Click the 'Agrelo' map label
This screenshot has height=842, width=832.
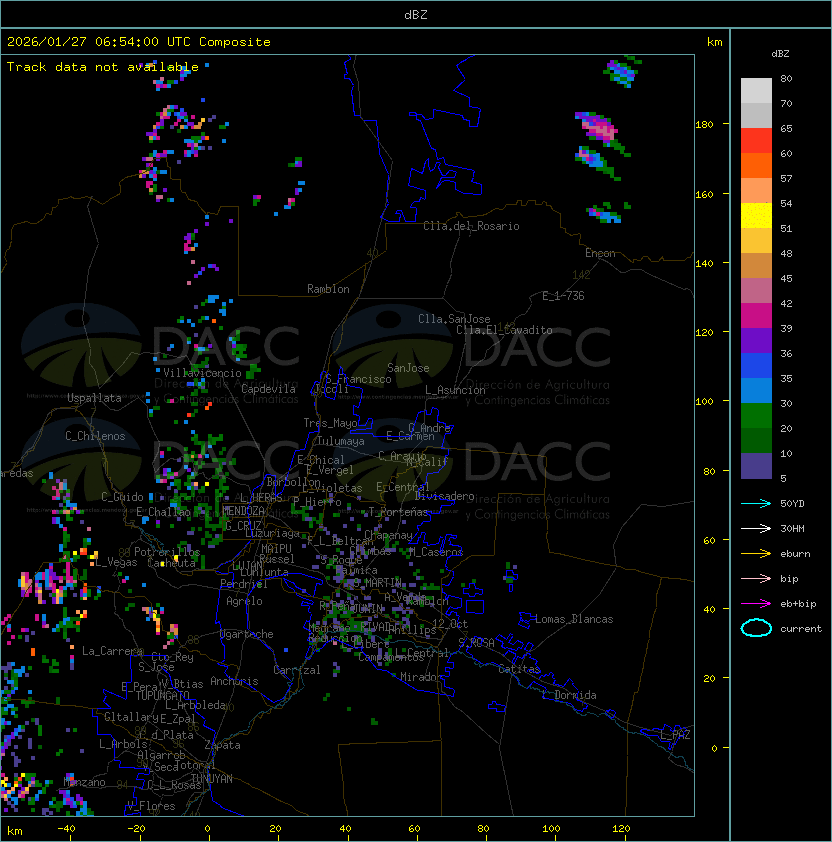(244, 601)
